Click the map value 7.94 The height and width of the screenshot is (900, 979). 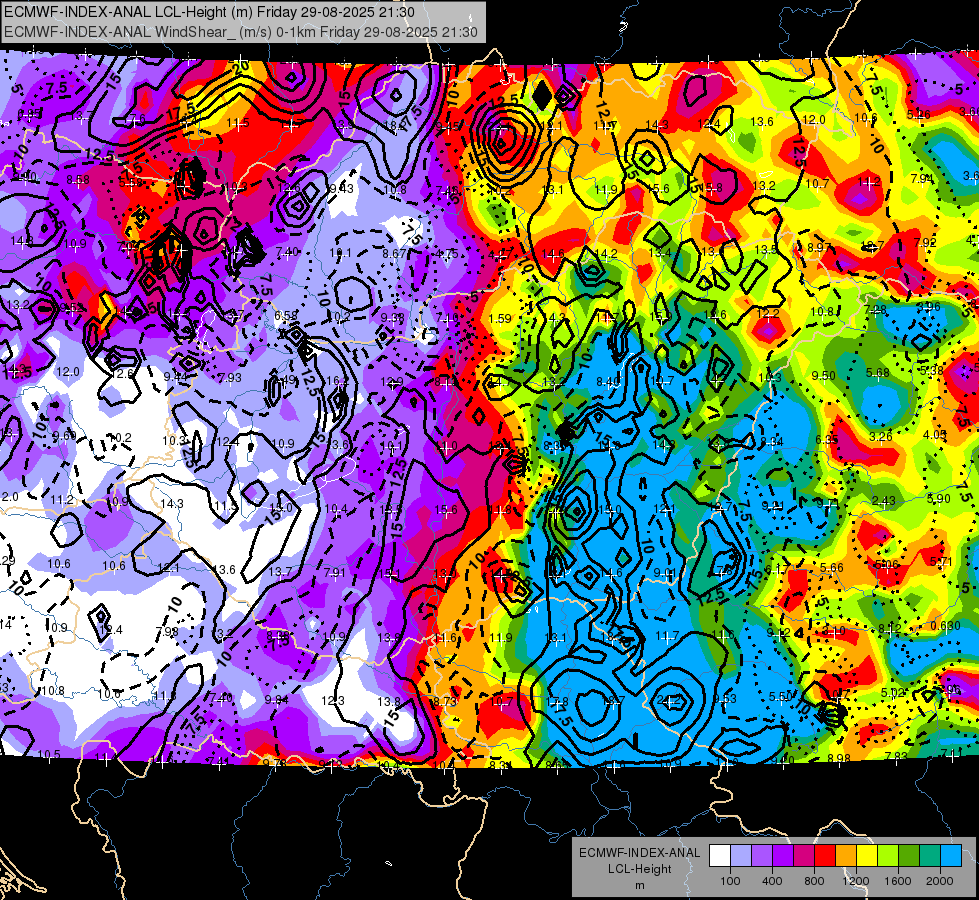(922, 179)
